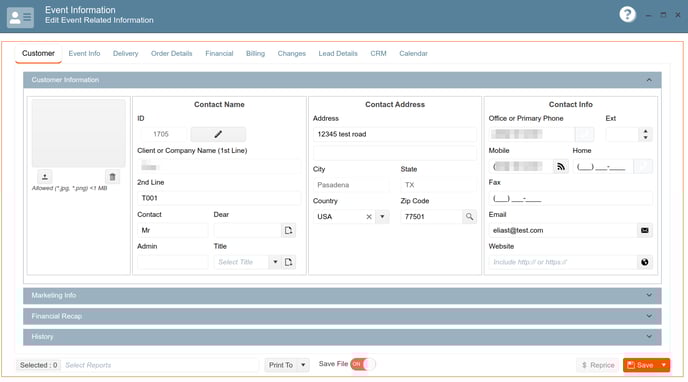Image resolution: width=688 pixels, height=382 pixels.
Task: Open the Order Details tab
Action: pos(172,54)
